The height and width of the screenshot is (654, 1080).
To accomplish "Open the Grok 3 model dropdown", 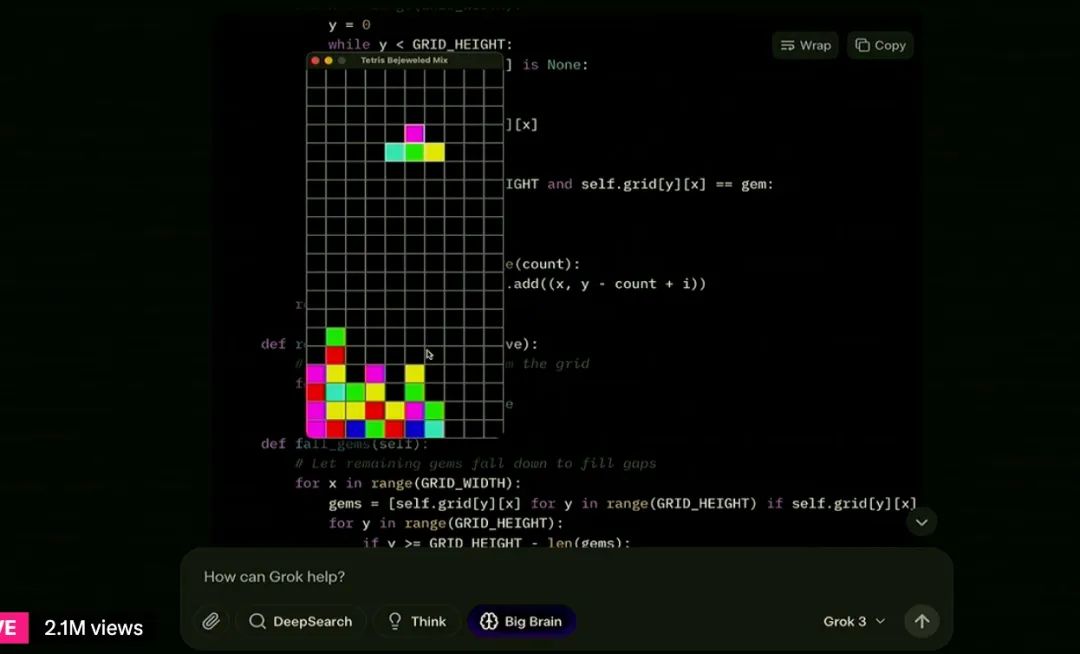I will [853, 622].
